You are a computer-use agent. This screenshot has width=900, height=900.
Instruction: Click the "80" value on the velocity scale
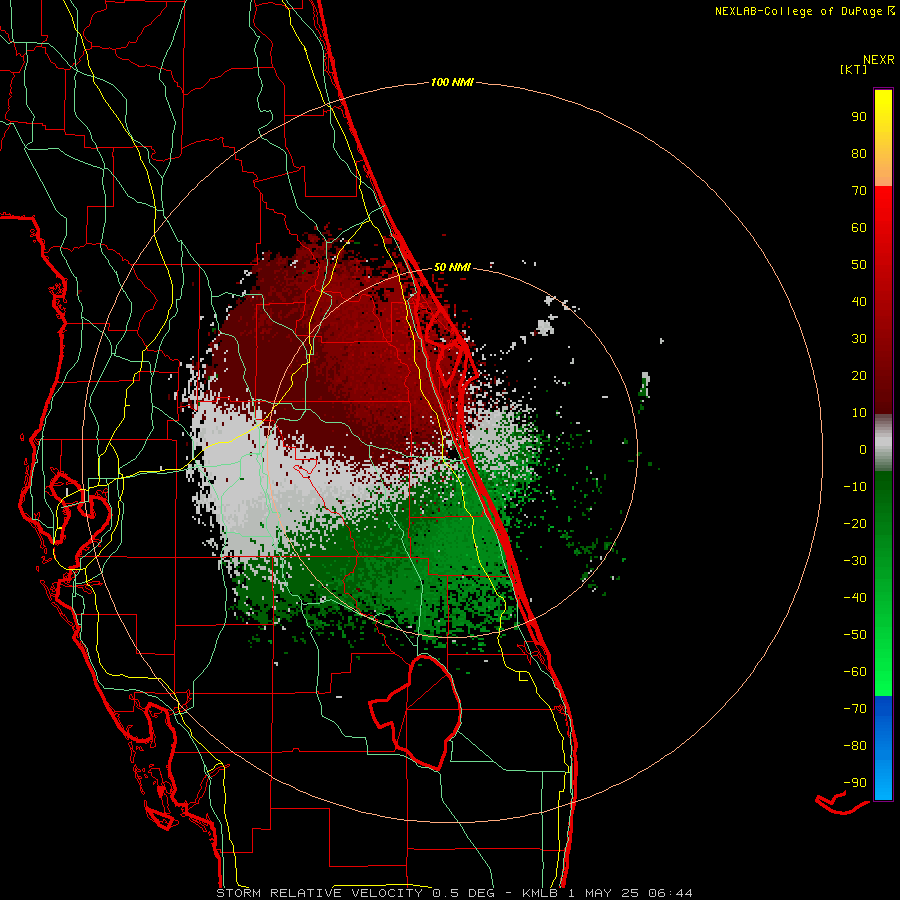859,154
